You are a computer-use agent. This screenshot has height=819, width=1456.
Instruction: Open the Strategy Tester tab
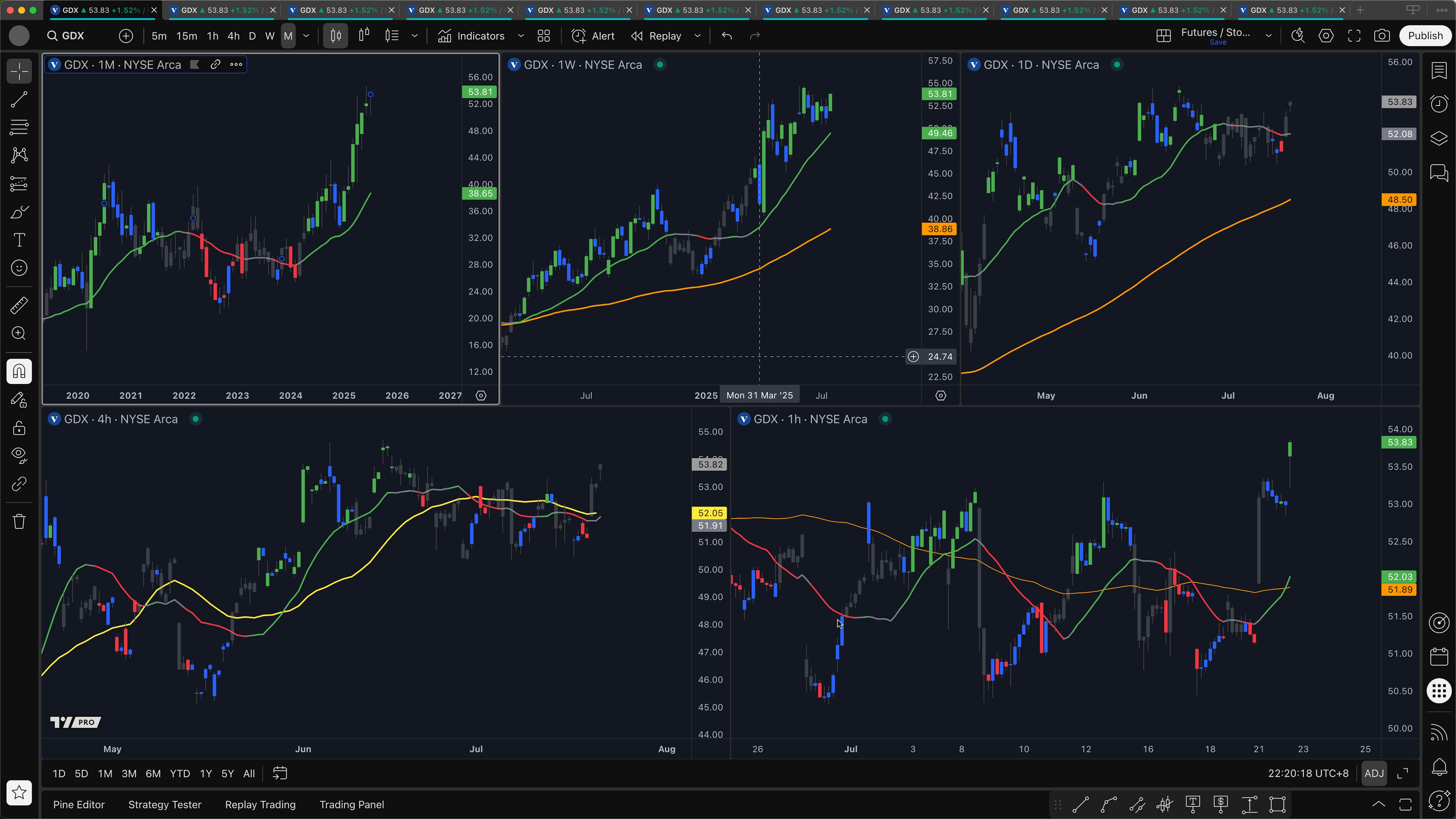pos(165,804)
